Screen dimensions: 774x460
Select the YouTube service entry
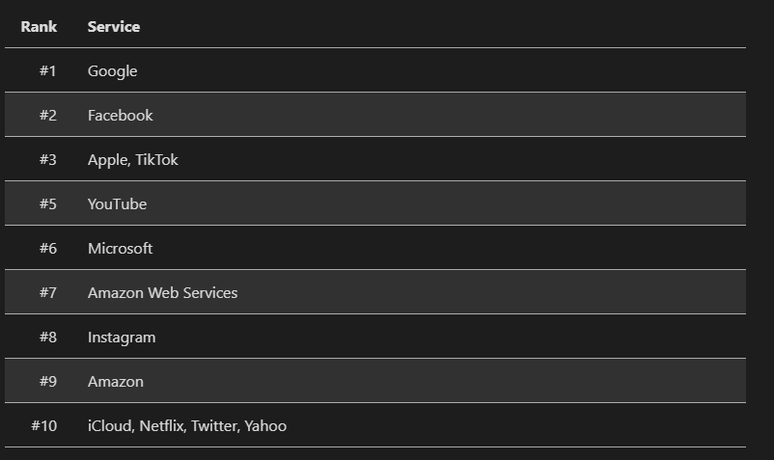click(x=117, y=204)
